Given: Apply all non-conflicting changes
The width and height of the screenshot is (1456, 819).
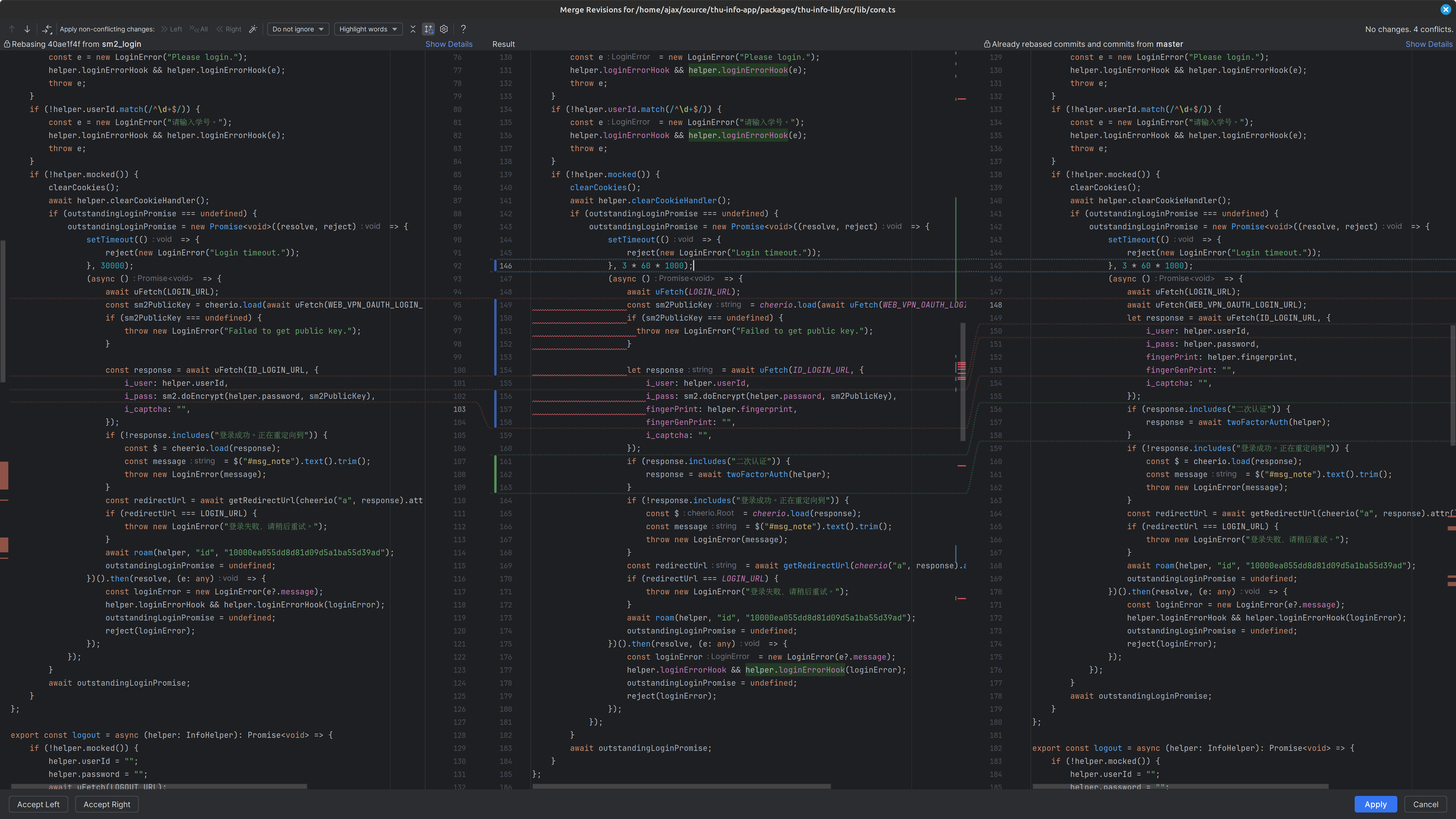Looking at the screenshot, I should [199, 29].
